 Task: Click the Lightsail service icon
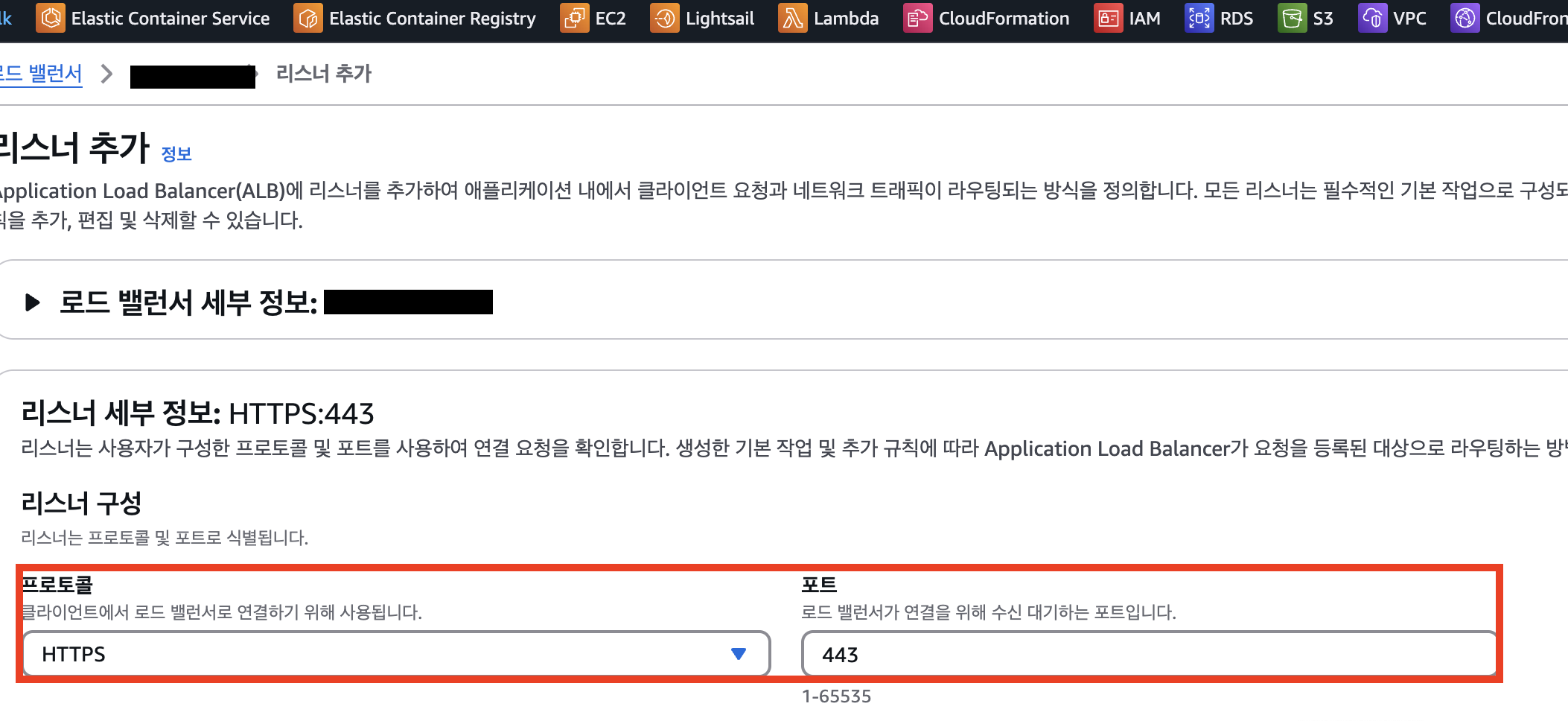(665, 18)
